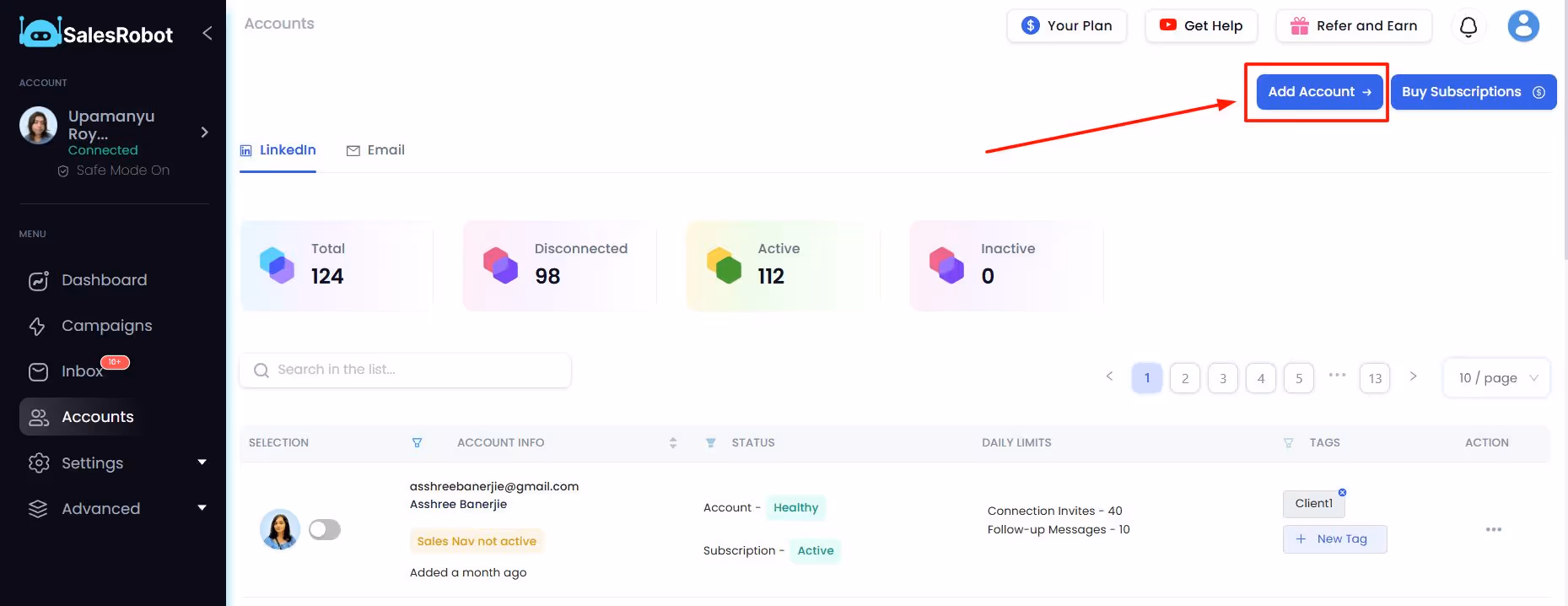Click the Dashboard sidebar icon

[x=39, y=280]
